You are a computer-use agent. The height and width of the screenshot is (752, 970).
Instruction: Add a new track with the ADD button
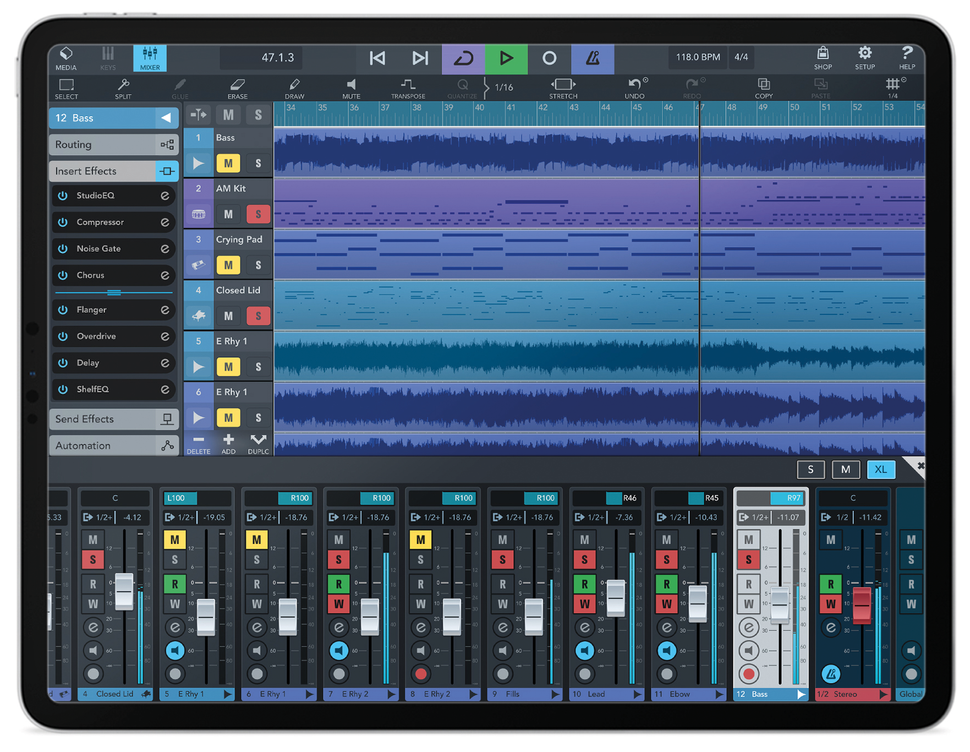(x=227, y=442)
